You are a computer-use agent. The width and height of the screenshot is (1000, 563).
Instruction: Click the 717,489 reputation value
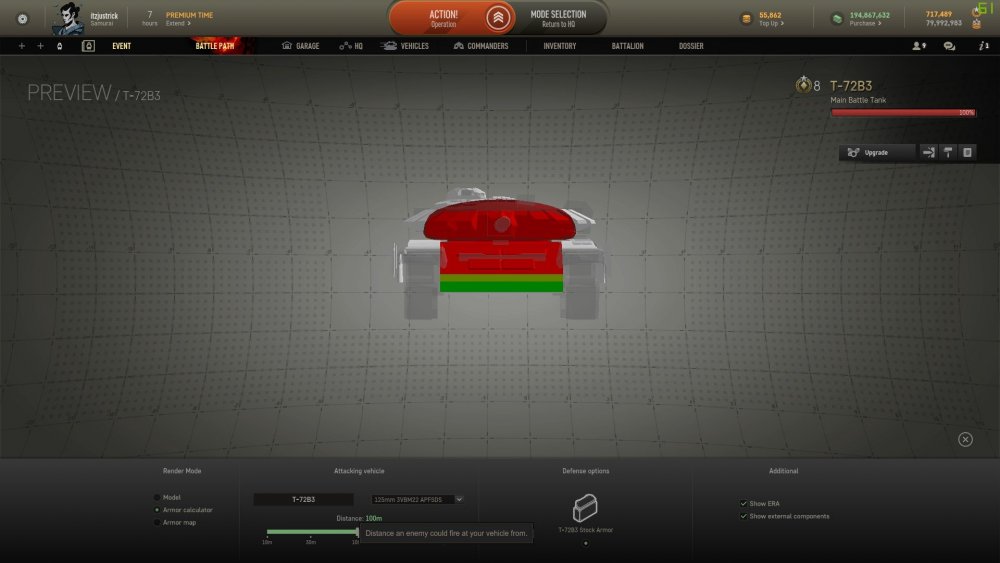click(939, 14)
